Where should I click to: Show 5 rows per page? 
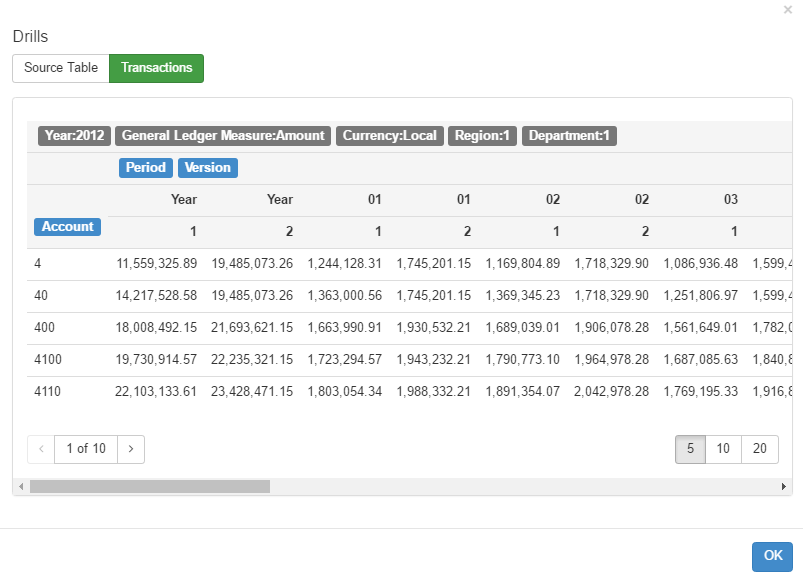[x=690, y=449]
